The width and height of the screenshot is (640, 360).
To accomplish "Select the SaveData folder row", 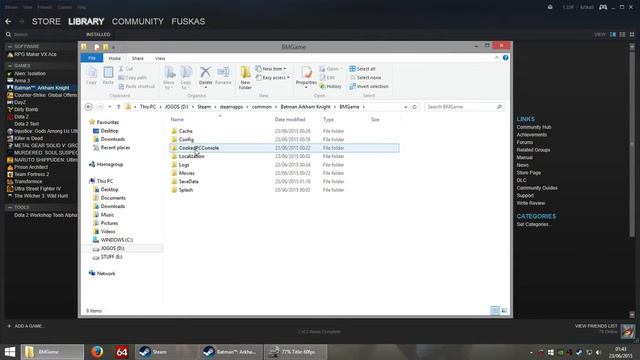I will coord(284,182).
